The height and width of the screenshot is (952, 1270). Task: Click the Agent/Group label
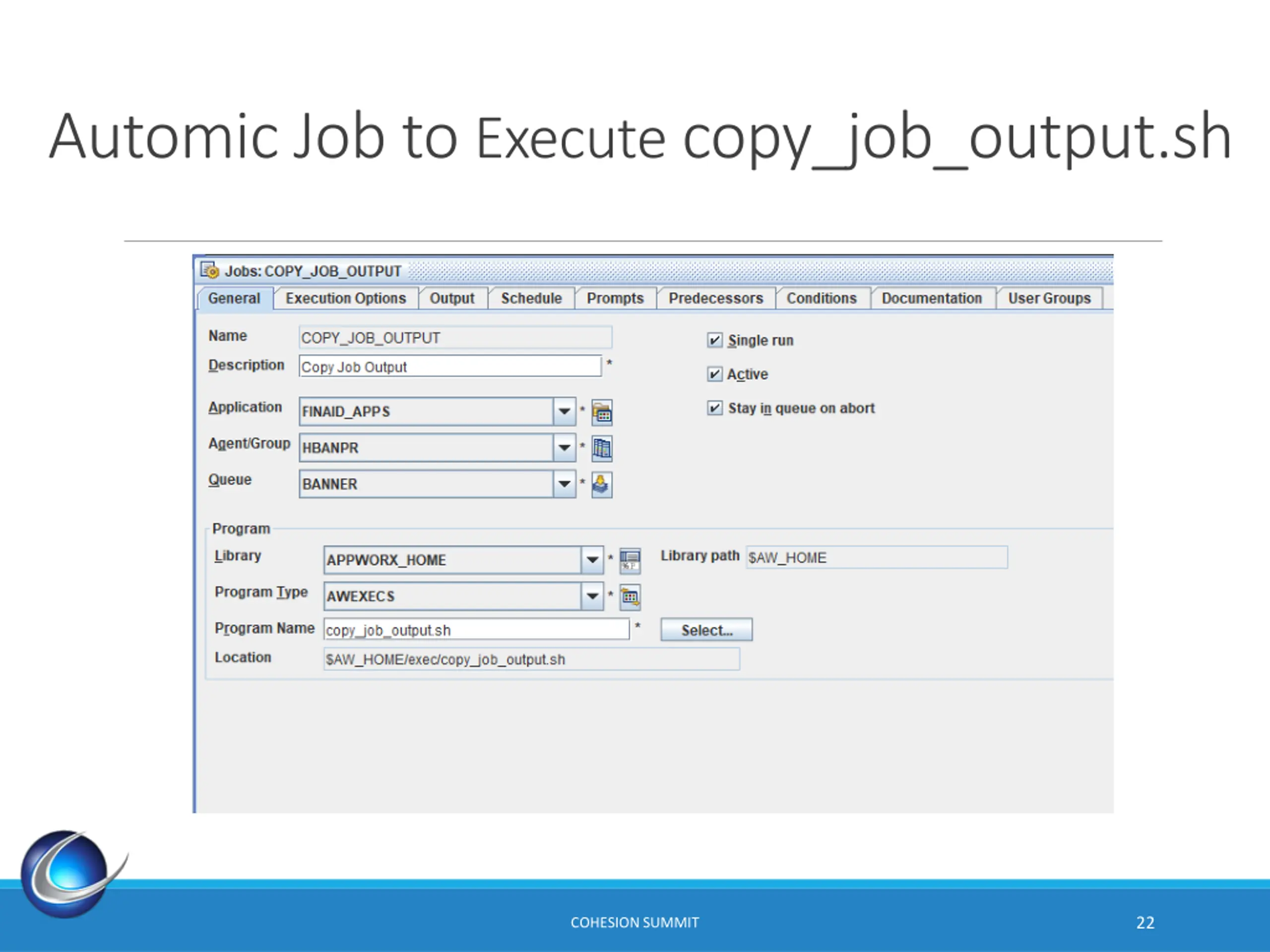coord(249,444)
